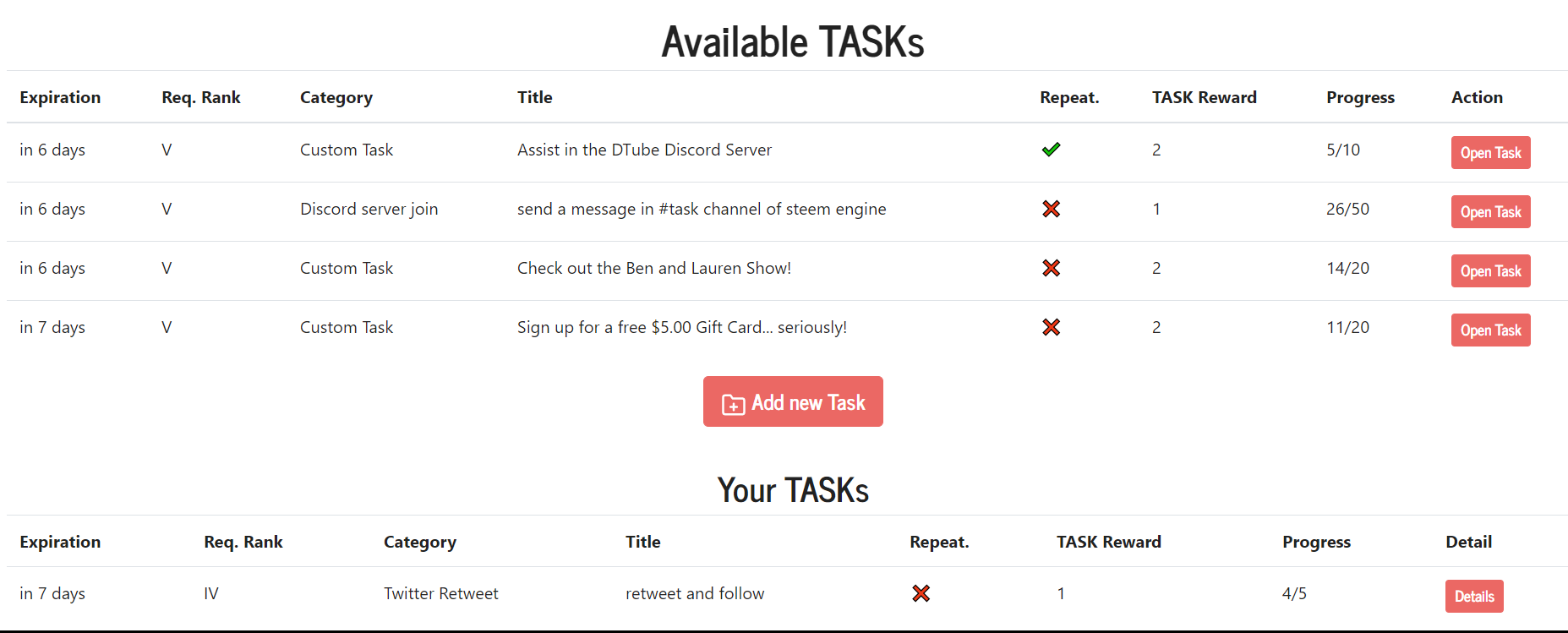
Task: Click 'Progress' header in Your TASKs table
Action: tap(1316, 542)
